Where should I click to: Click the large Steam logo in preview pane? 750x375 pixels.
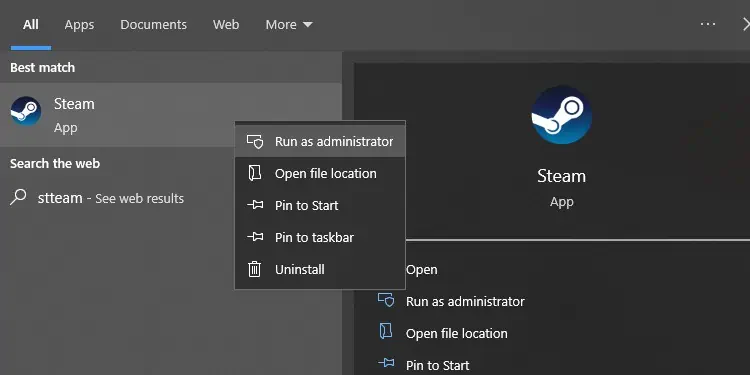point(562,115)
